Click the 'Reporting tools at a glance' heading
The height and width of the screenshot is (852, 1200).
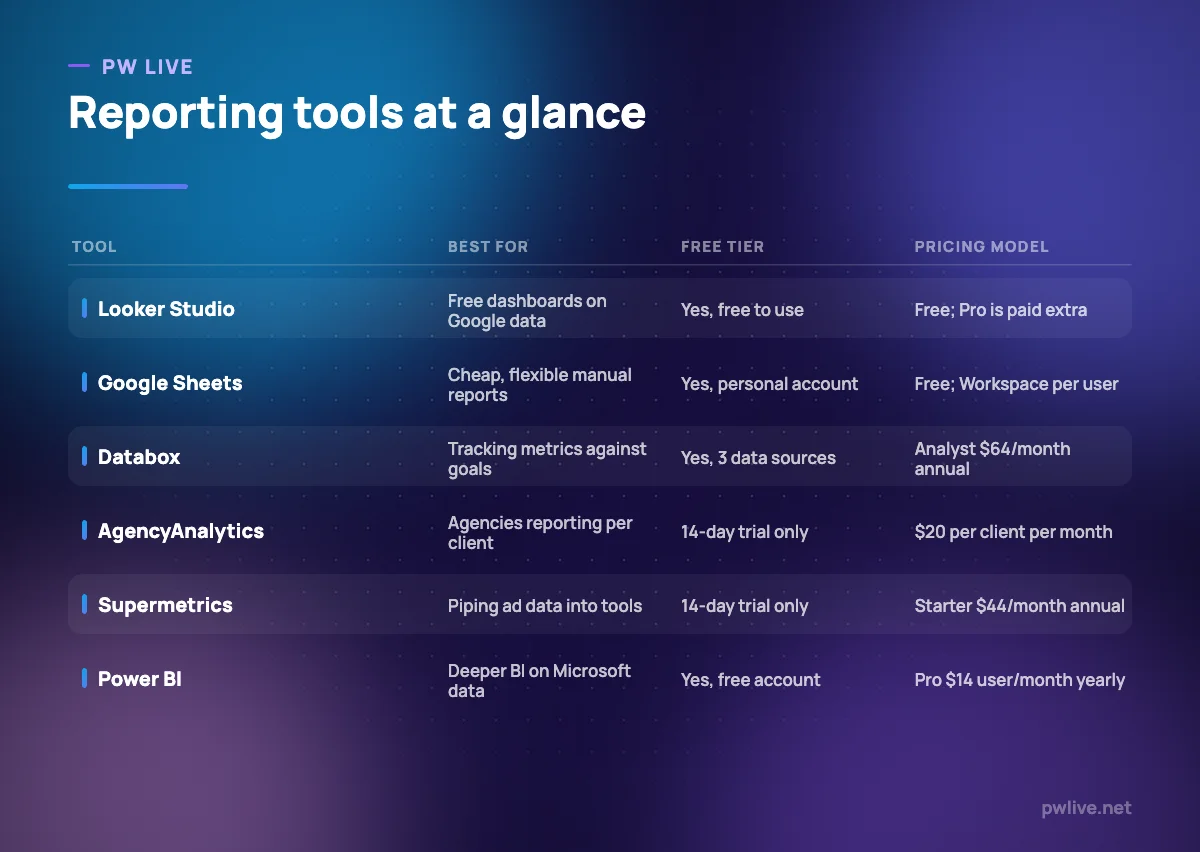[357, 112]
